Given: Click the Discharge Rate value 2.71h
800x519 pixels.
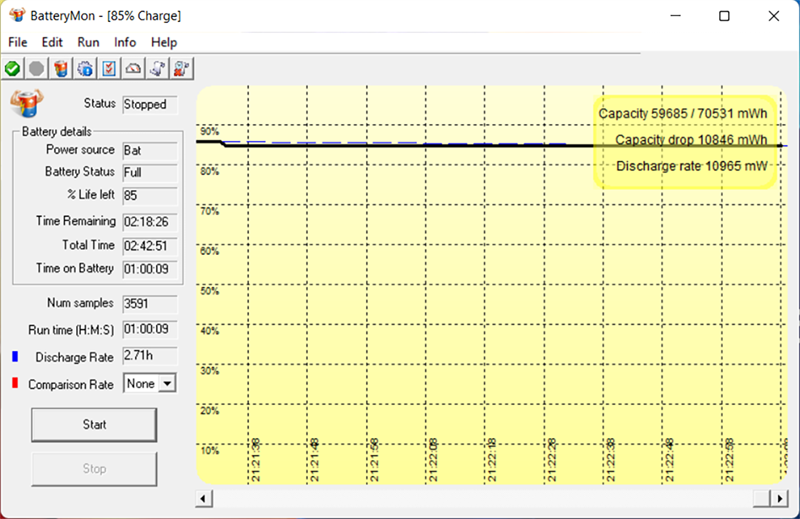Looking at the screenshot, I should click(149, 356).
